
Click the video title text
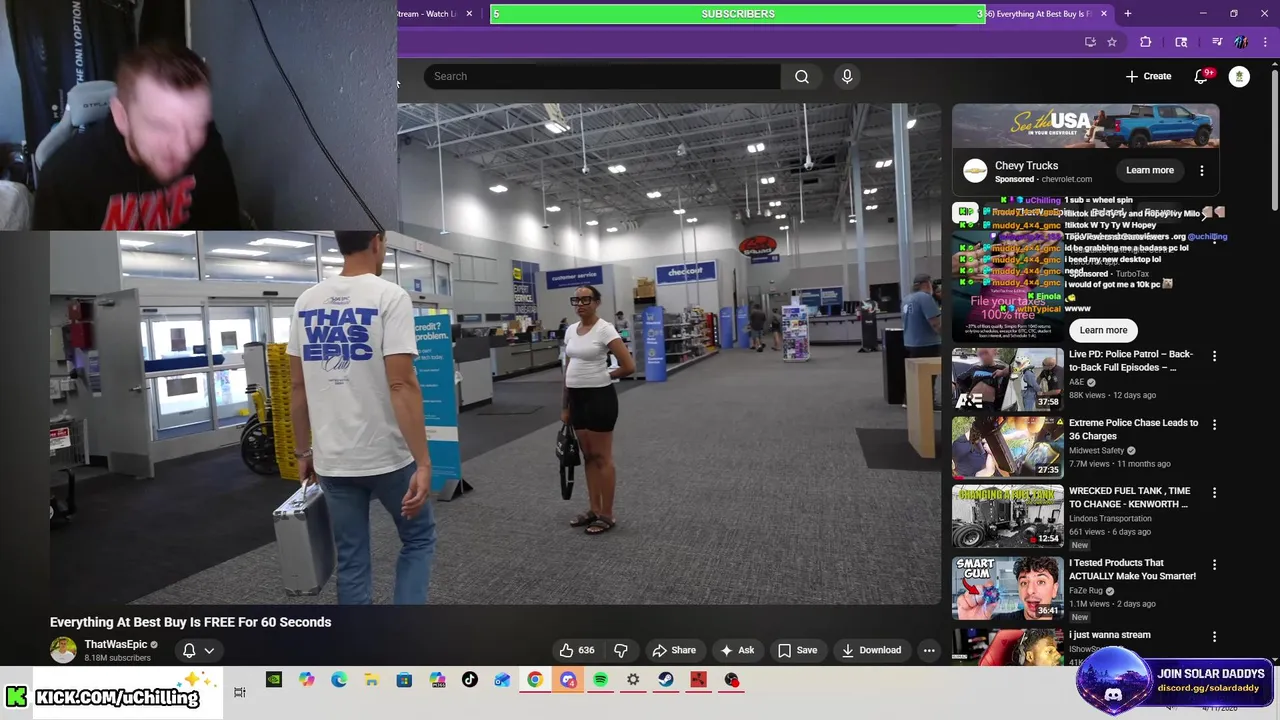[190, 622]
